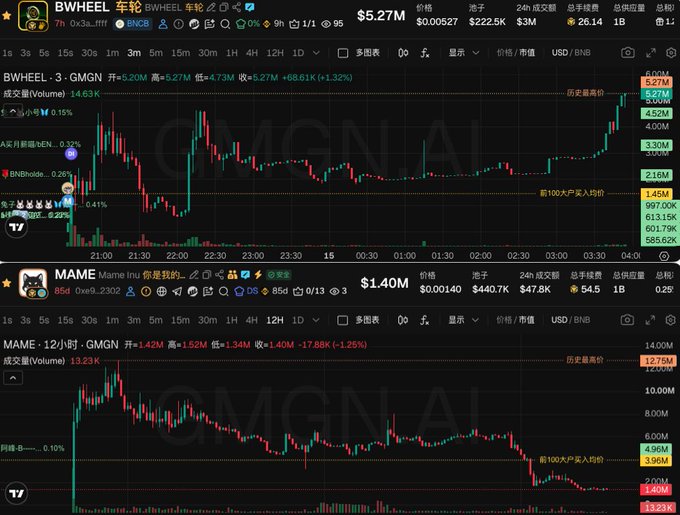Open BWHEEL chart settings gear
680x515 pixels.
[671, 53]
